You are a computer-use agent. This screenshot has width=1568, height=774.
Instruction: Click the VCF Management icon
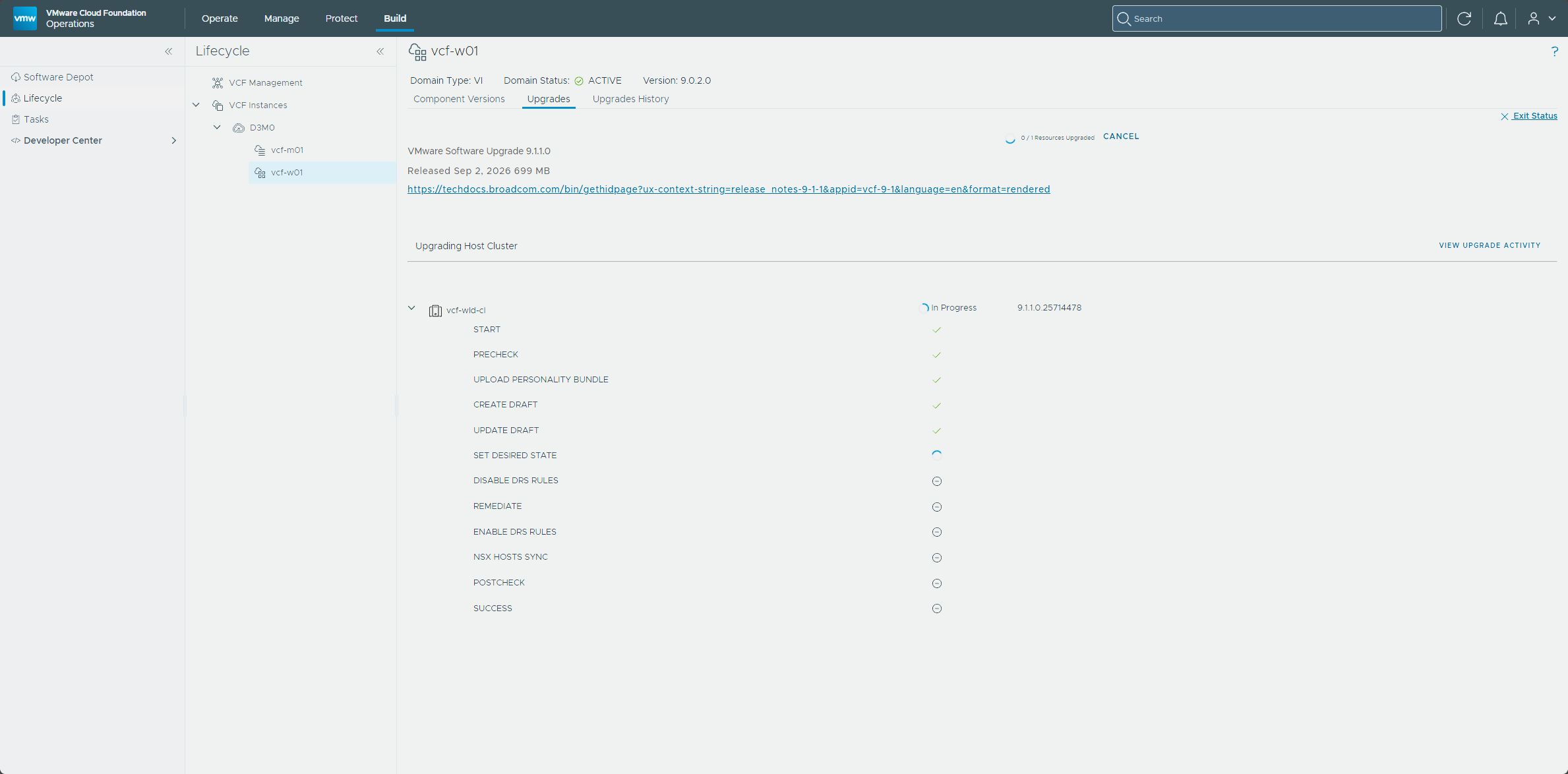(x=218, y=82)
